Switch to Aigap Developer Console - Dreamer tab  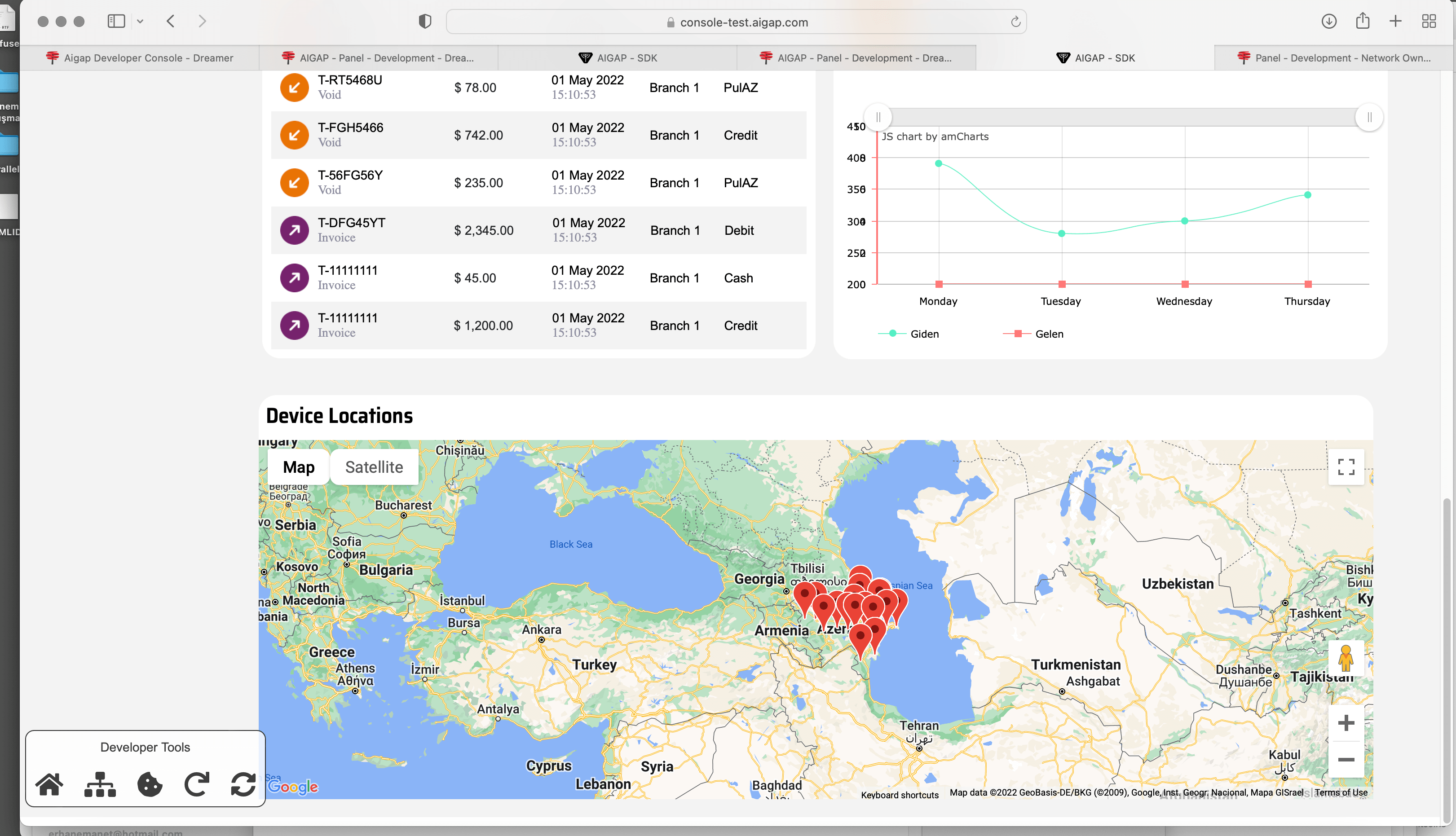pos(140,57)
